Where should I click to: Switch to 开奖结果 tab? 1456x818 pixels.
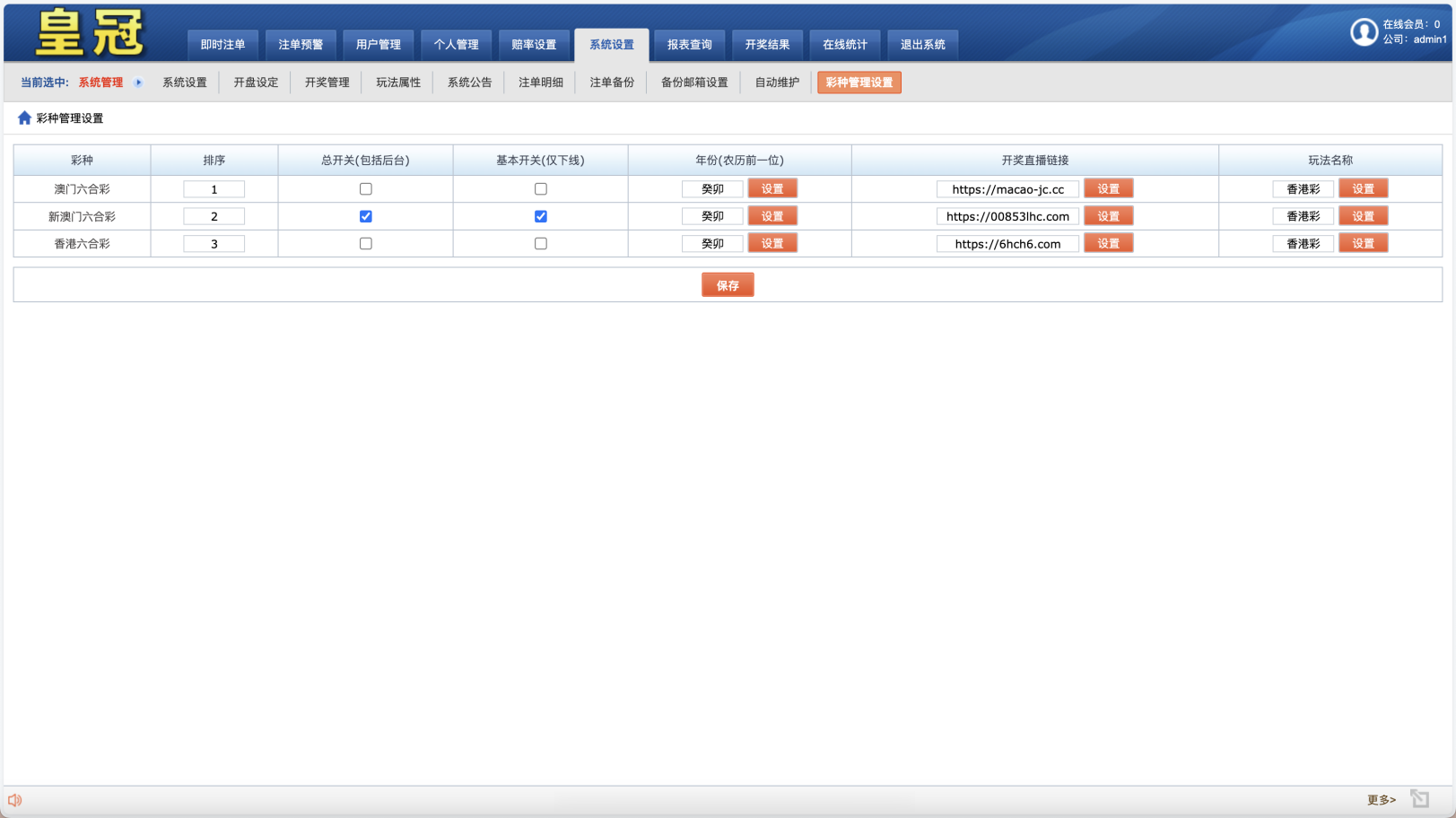[767, 45]
